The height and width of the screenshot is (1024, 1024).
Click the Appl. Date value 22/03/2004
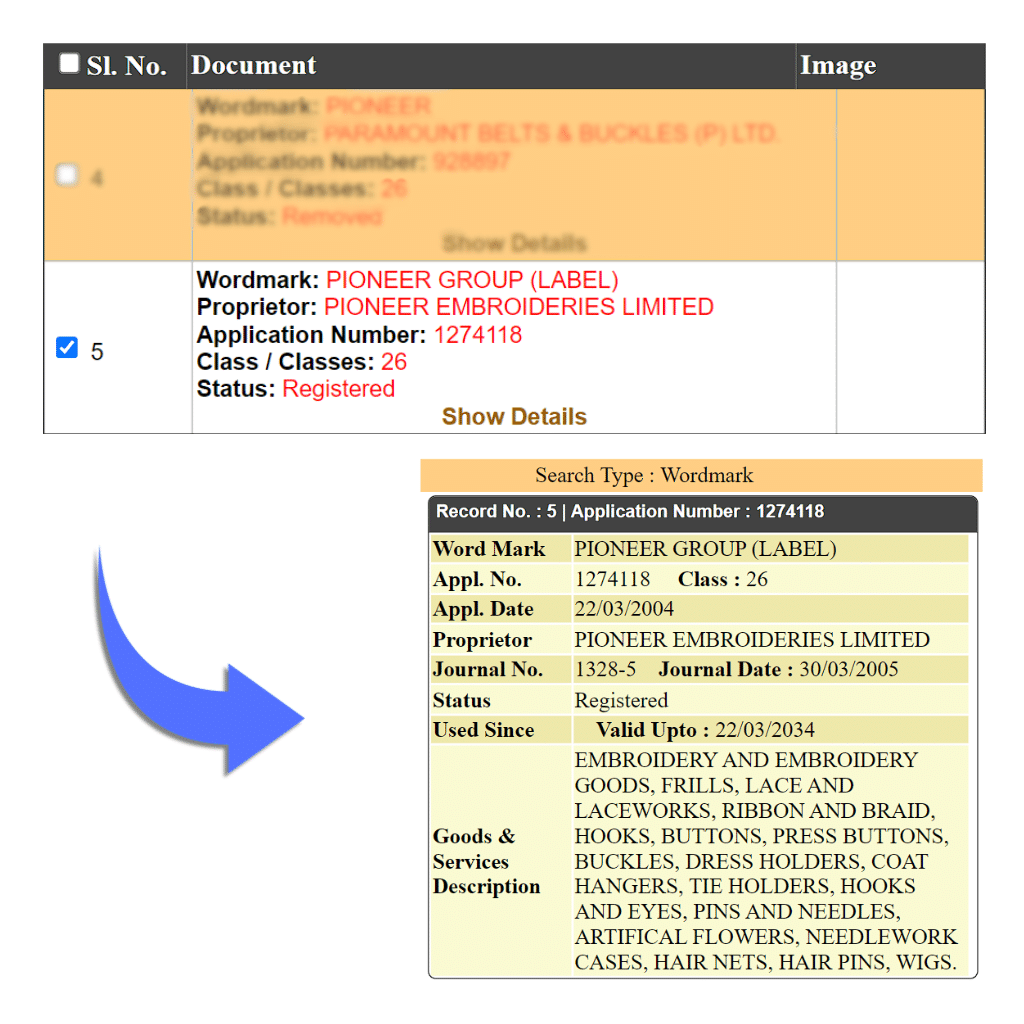tap(624, 609)
